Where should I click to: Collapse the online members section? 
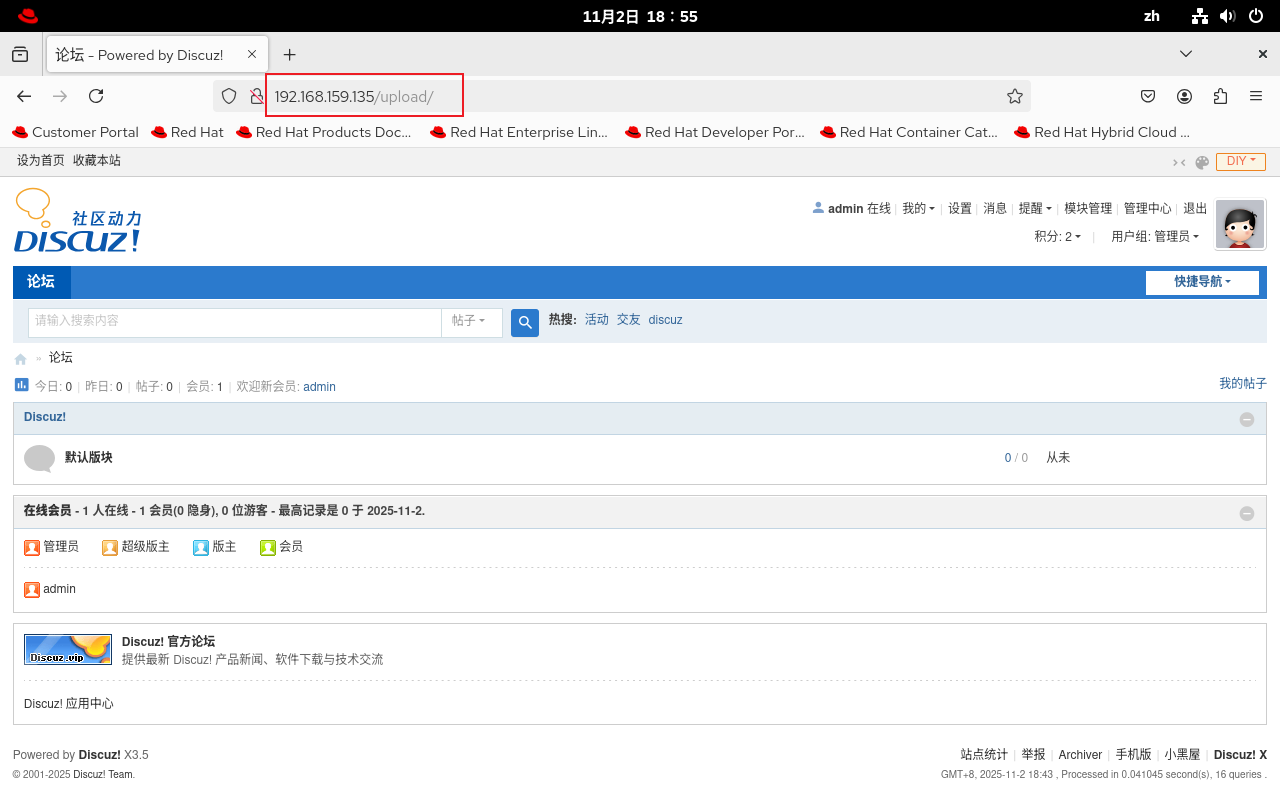1247,513
